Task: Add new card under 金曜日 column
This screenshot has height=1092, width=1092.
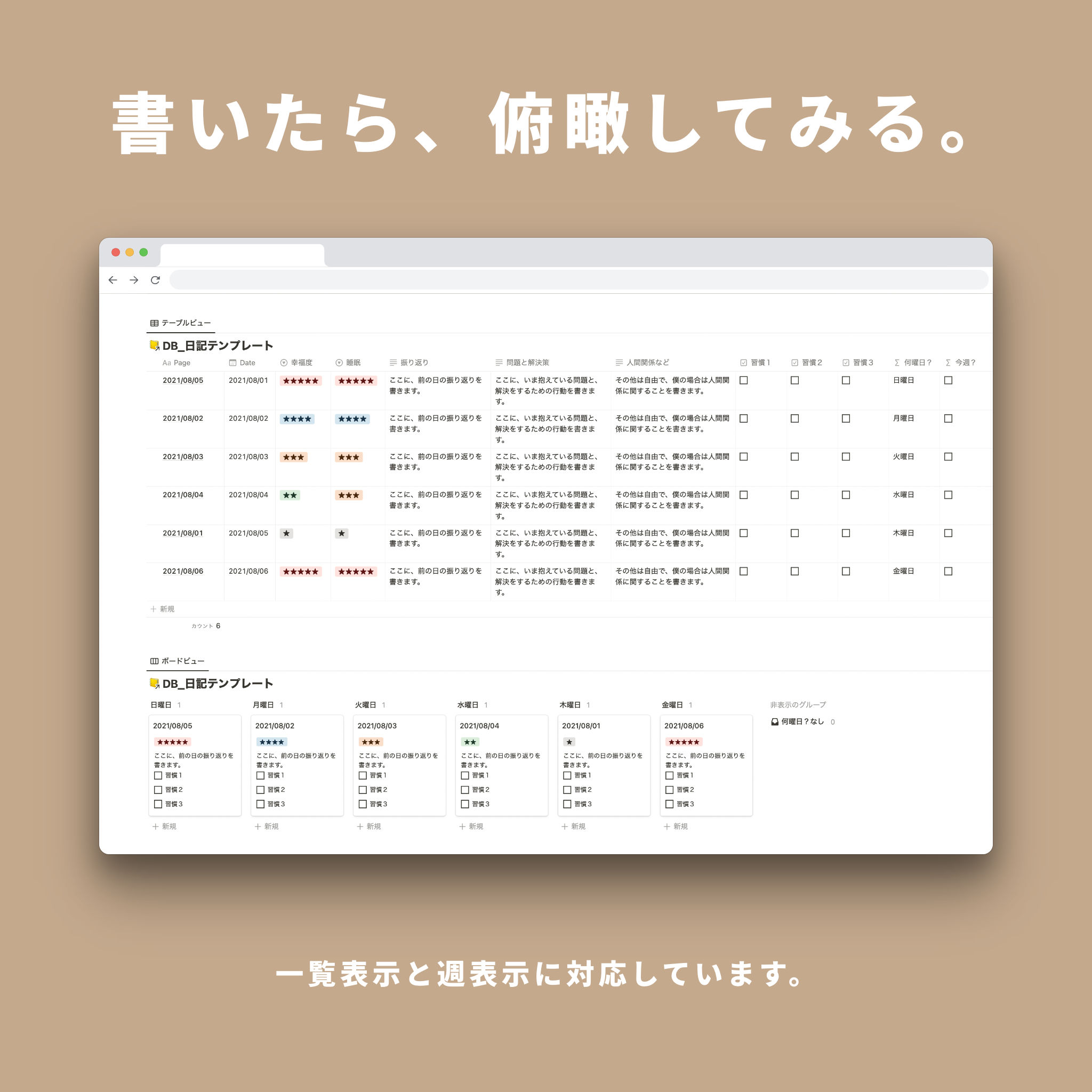Action: (x=676, y=826)
